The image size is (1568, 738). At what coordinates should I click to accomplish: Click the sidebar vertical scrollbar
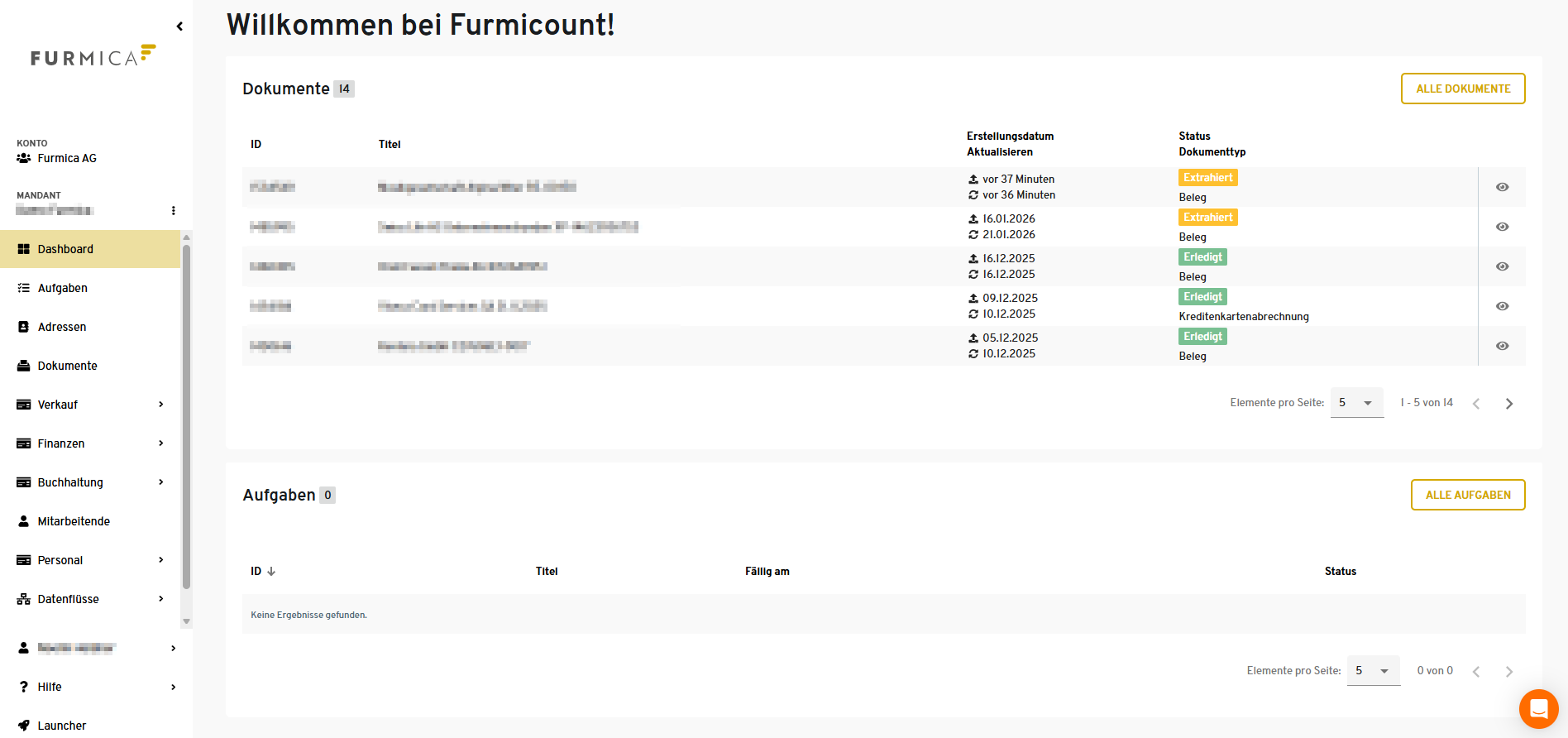point(186,414)
